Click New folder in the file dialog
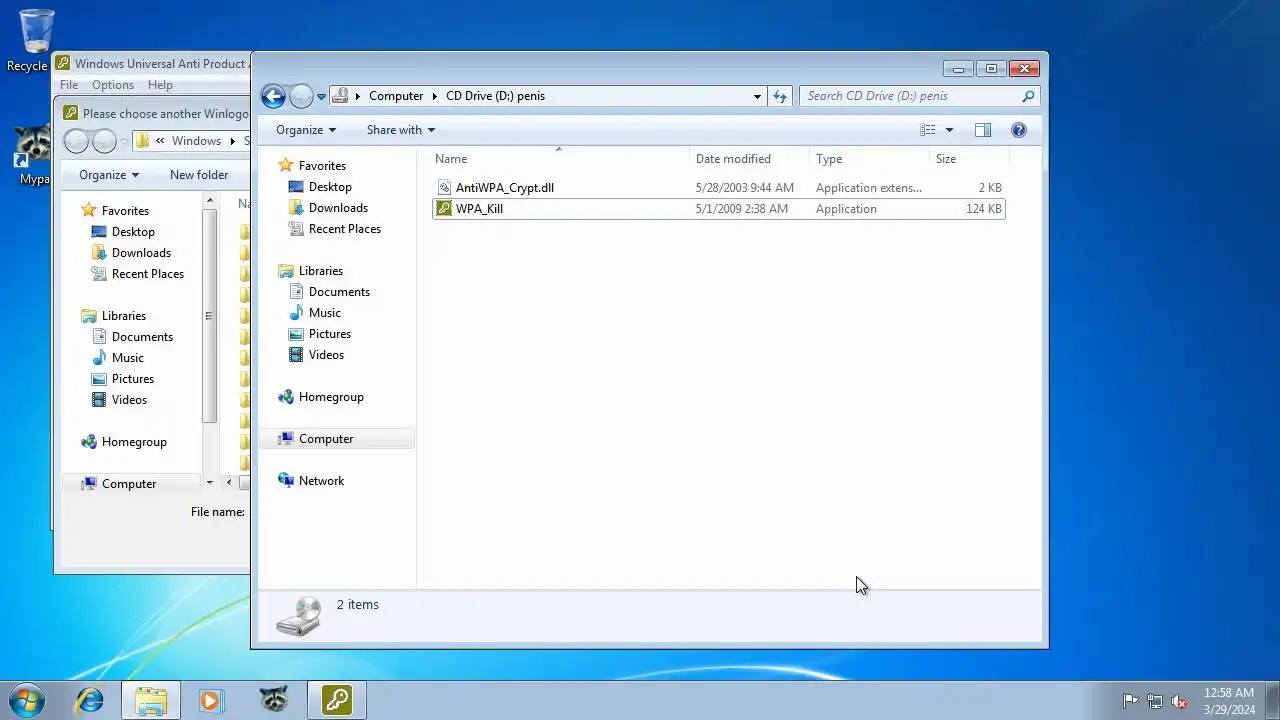Image resolution: width=1280 pixels, height=720 pixels. 199,175
